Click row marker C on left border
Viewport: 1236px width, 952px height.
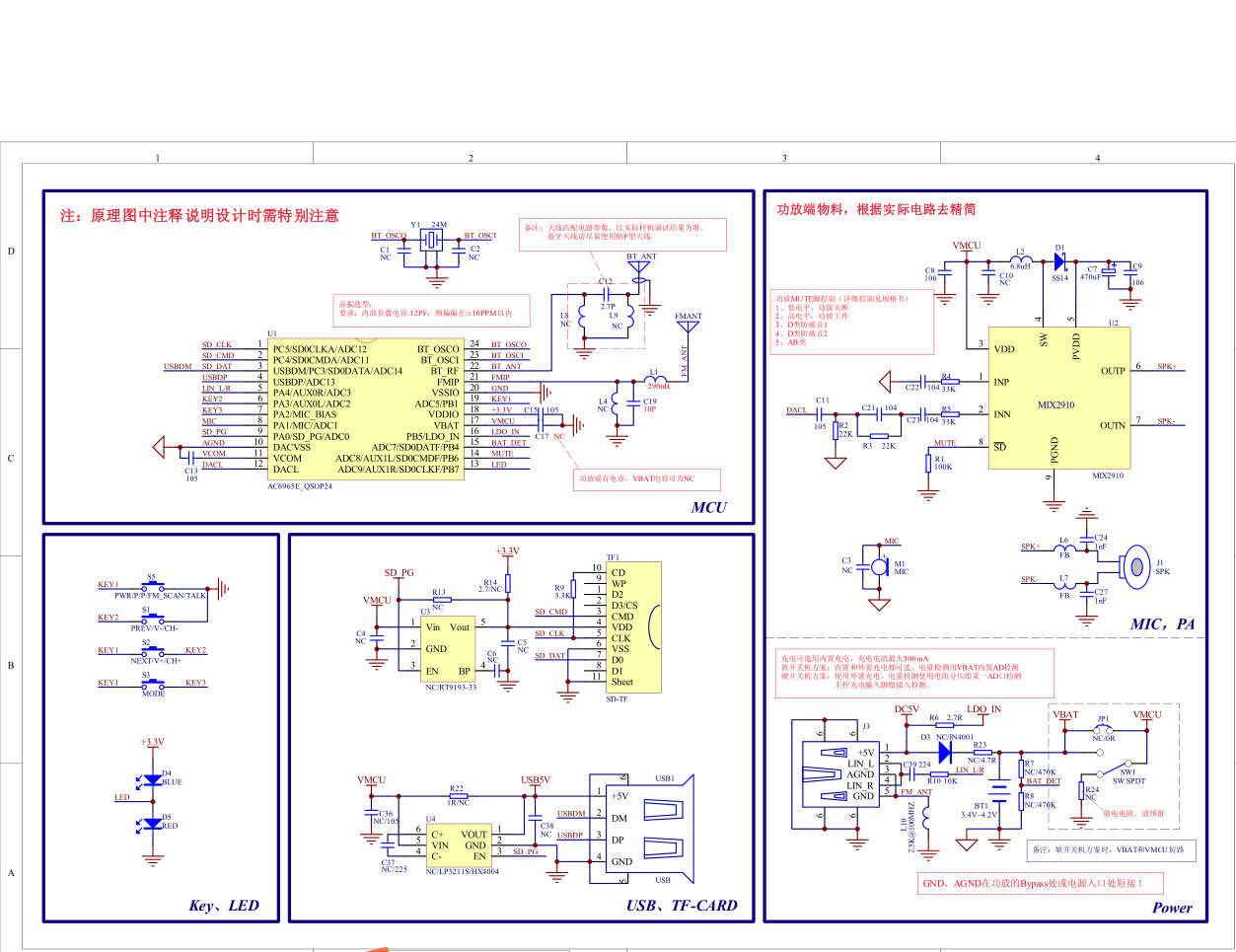[11, 458]
